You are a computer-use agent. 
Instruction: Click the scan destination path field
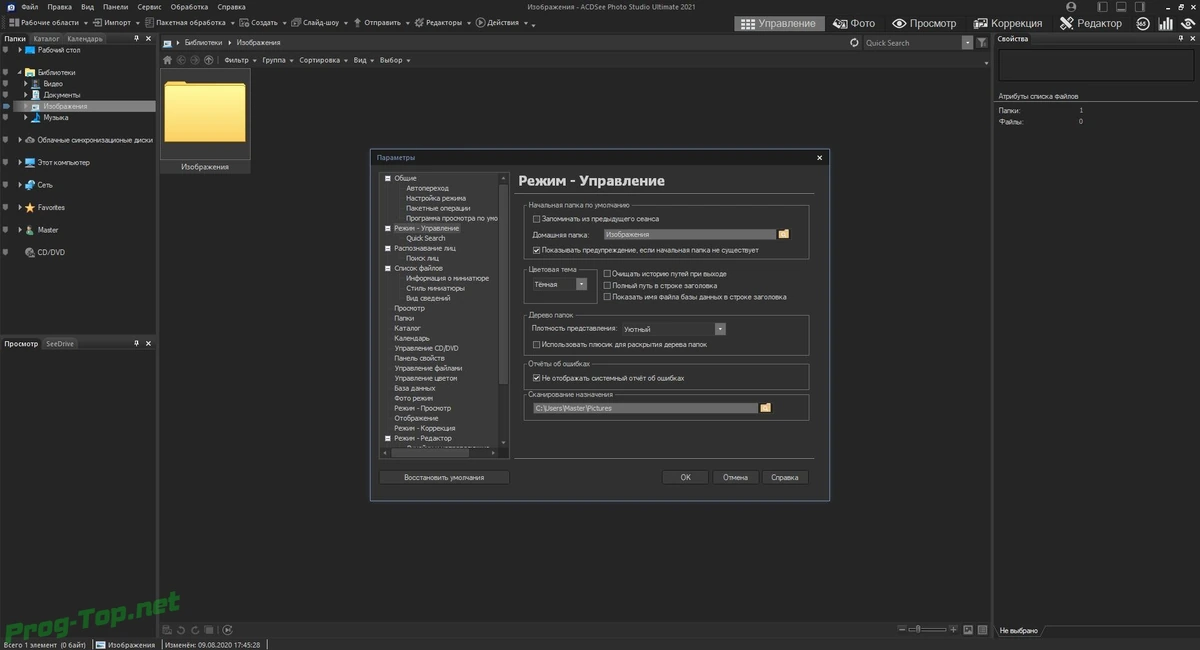coord(645,408)
